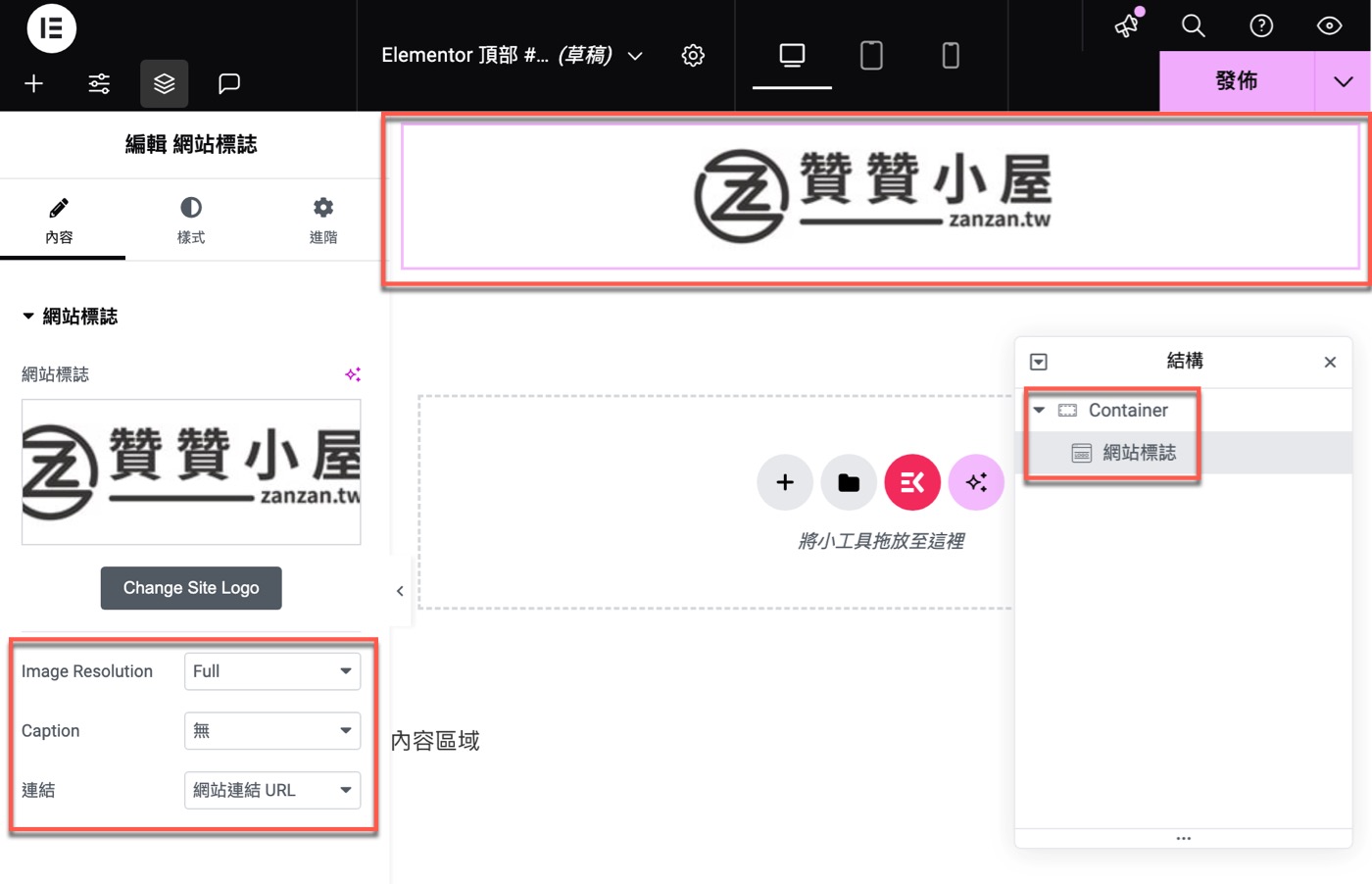
Task: Switch to the 進階 advanced tab
Action: pyautogui.click(x=323, y=221)
